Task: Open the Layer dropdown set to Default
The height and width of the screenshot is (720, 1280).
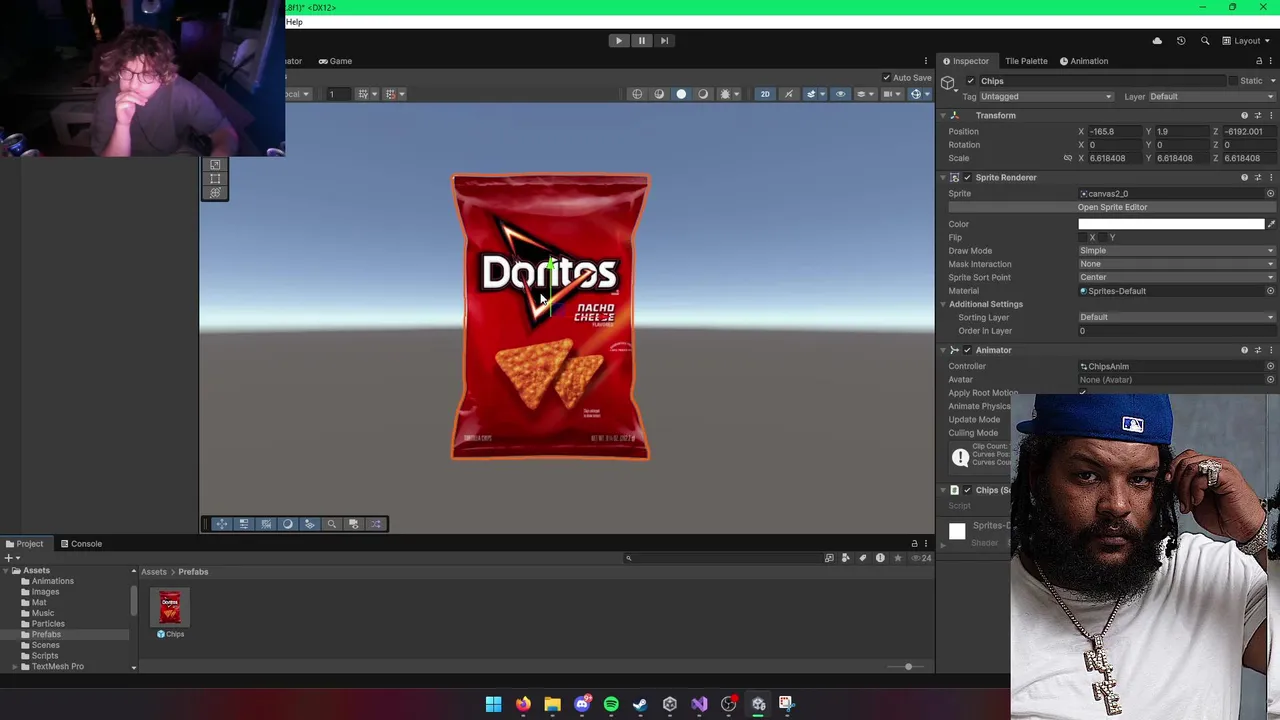Action: point(1211,97)
